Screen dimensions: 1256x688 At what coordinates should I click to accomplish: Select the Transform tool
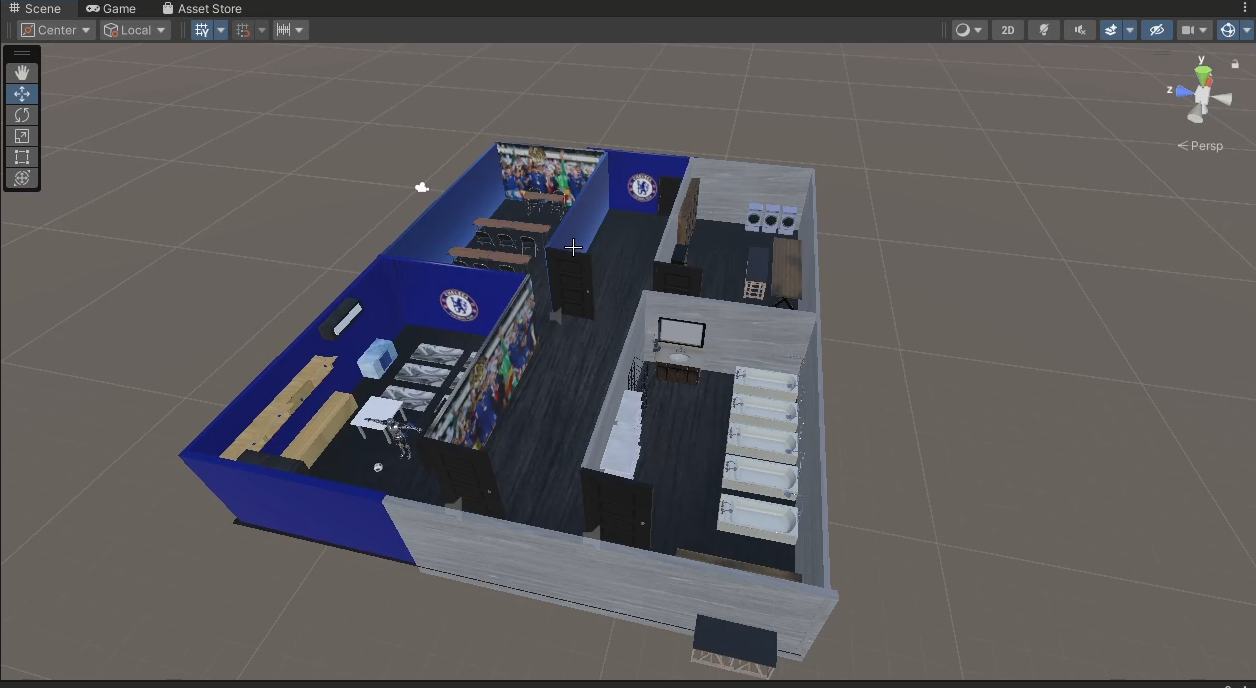22,178
